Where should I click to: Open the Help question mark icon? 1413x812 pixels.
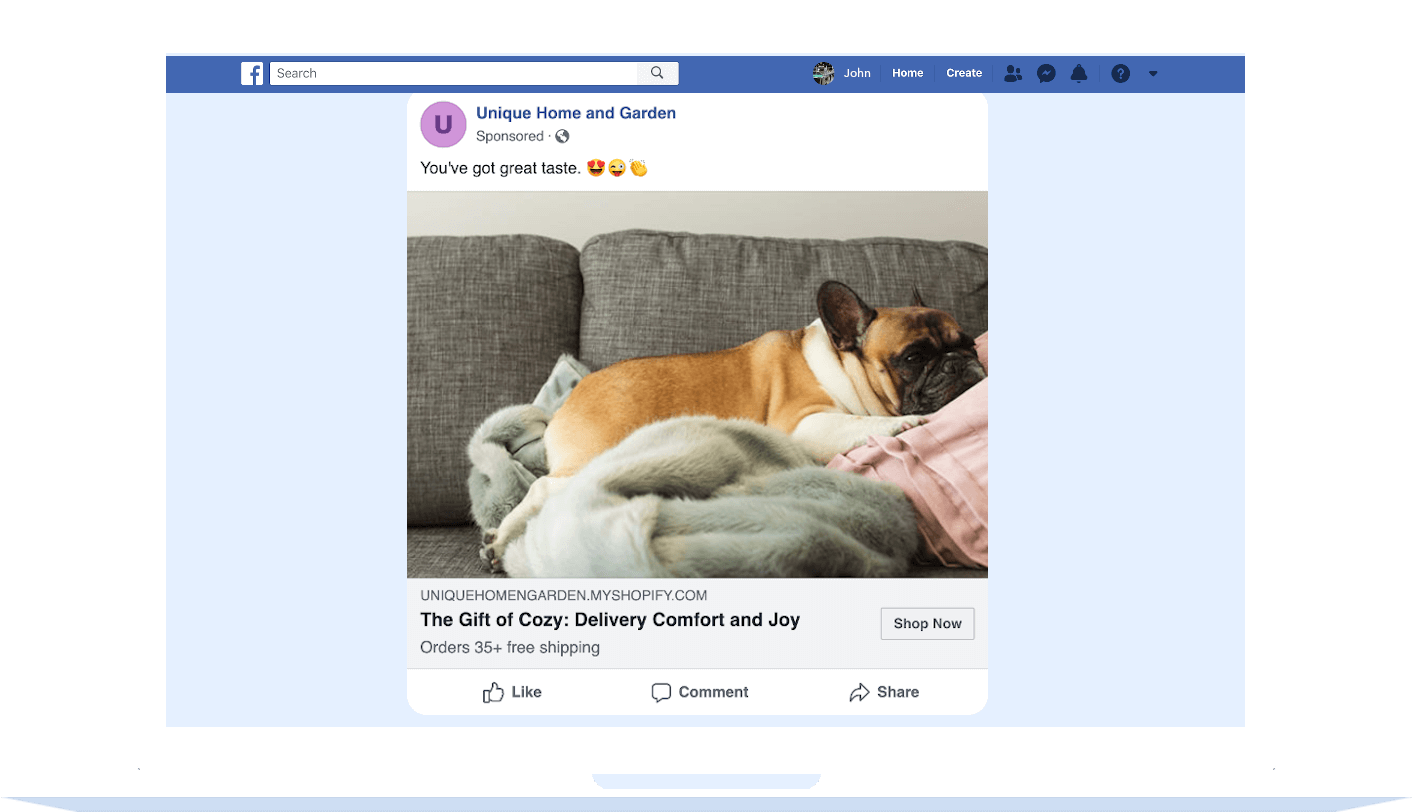(x=1120, y=73)
